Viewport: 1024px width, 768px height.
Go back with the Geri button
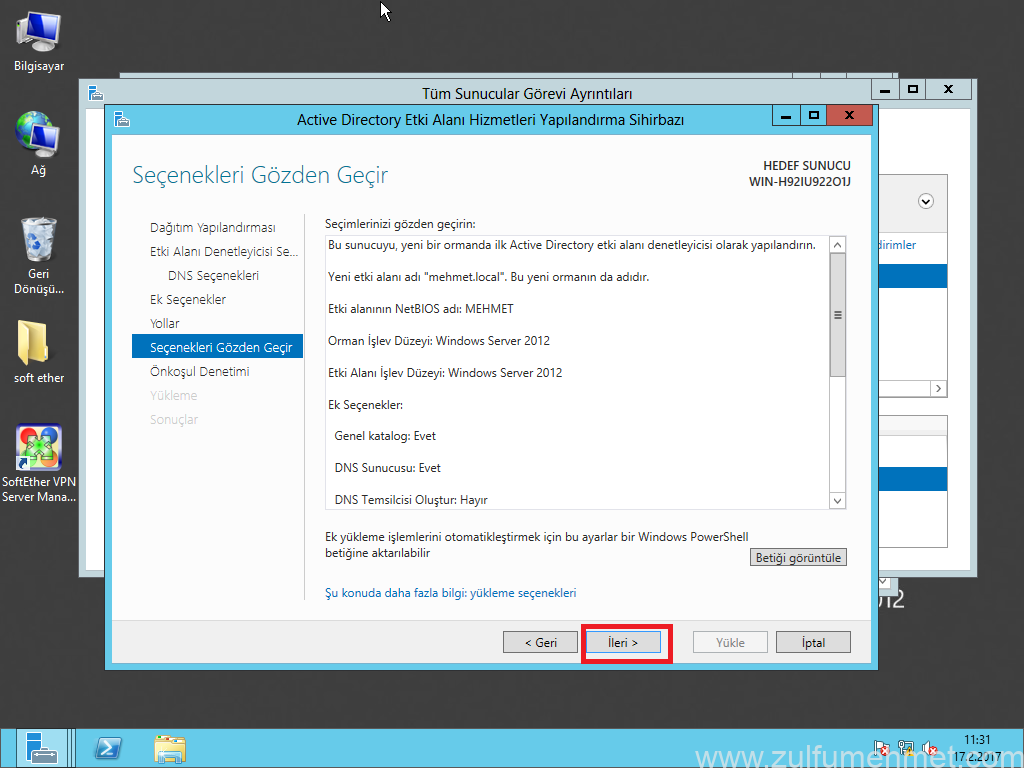tap(540, 642)
